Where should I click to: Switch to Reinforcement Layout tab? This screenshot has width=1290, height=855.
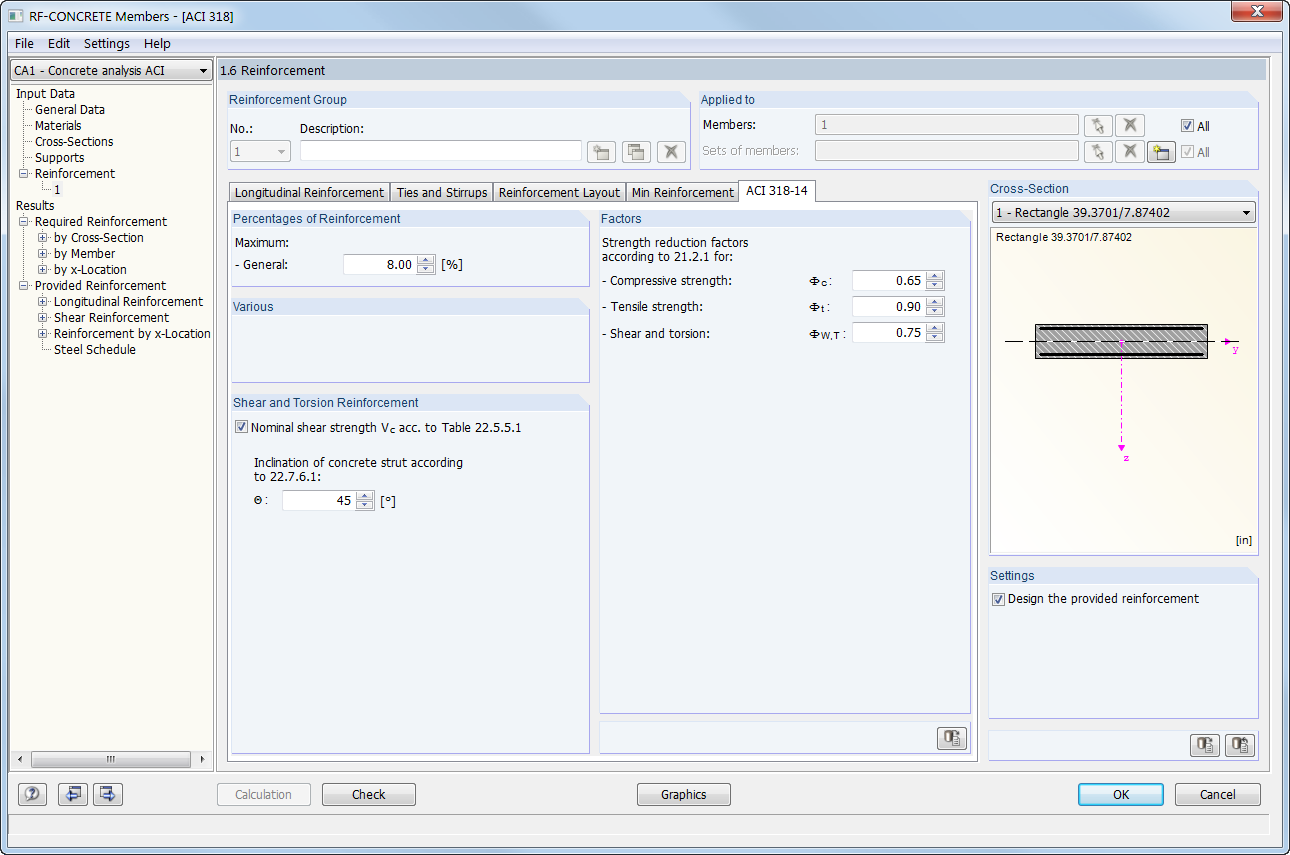pyautogui.click(x=559, y=192)
